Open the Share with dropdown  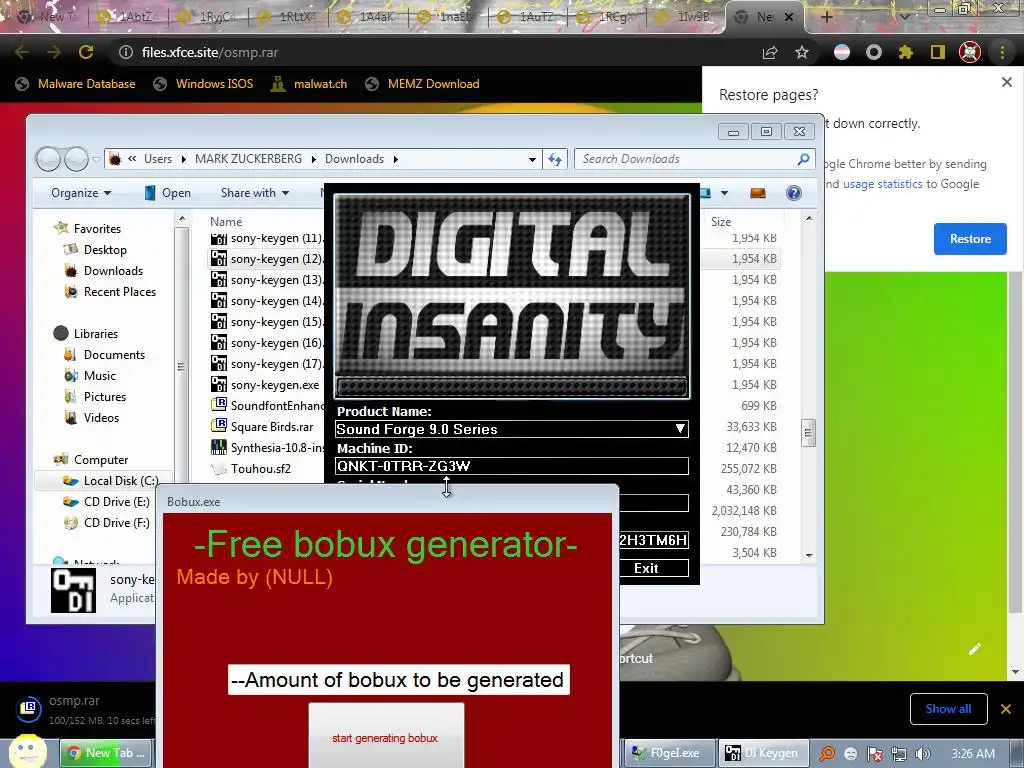click(255, 193)
